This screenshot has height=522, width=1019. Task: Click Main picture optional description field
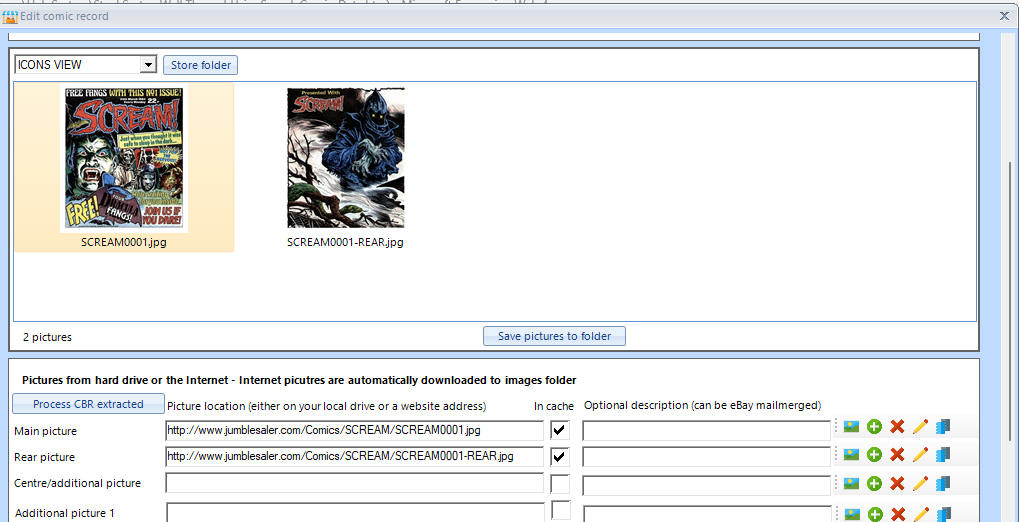click(706, 430)
